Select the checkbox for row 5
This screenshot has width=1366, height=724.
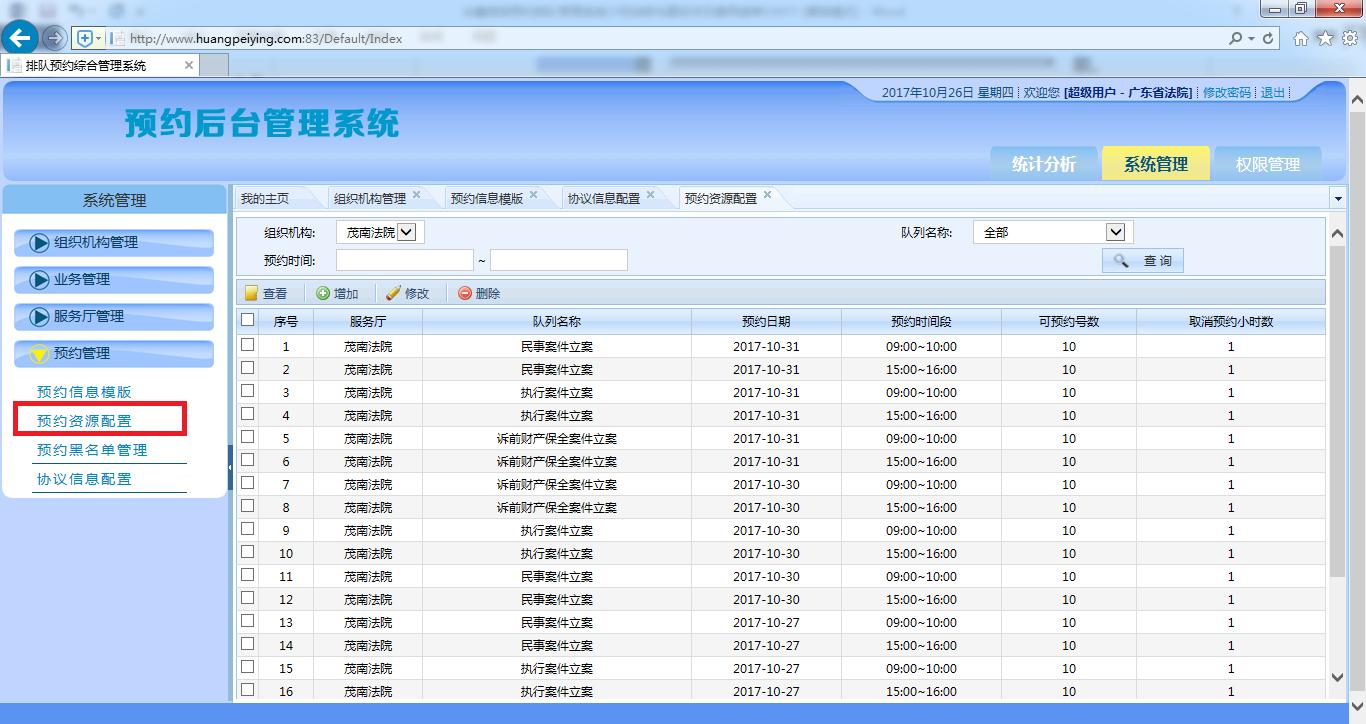[248, 437]
